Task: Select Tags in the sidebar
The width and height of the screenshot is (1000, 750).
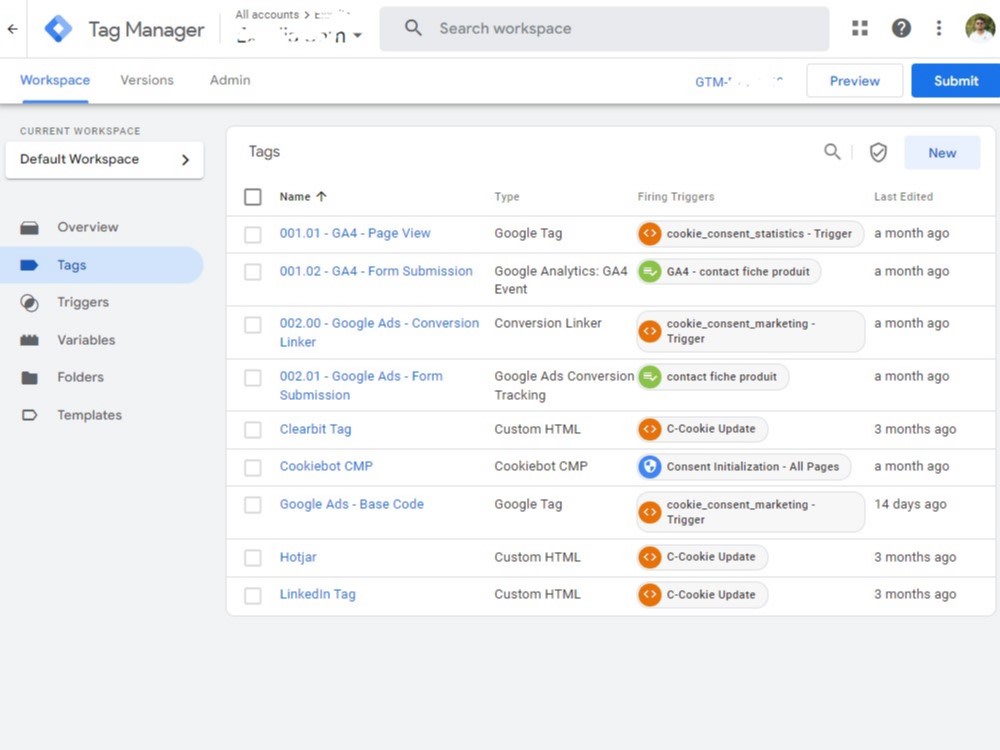Action: (x=101, y=265)
